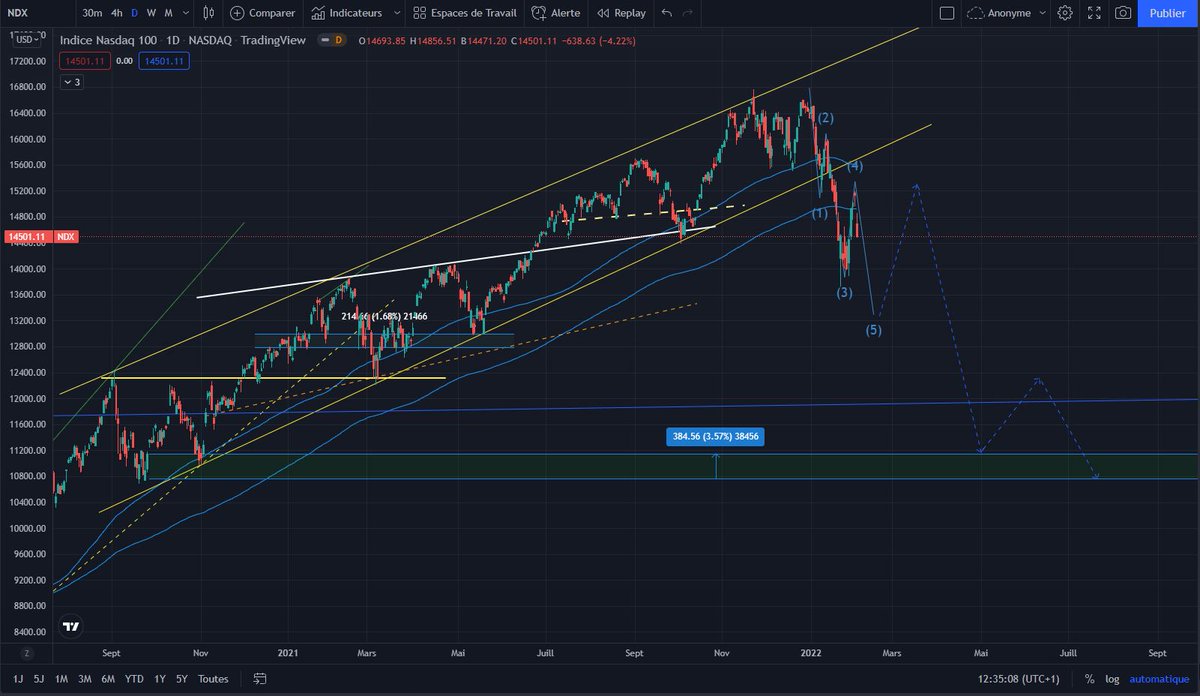
Task: Select the M monthly timeframe
Action: (x=168, y=13)
